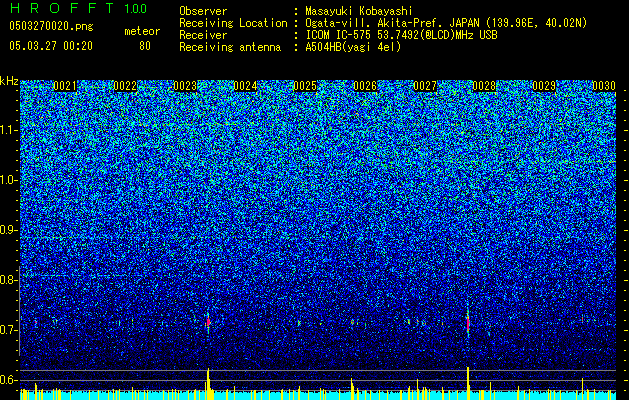Click the 0023 time marker
Image resolution: width=629 pixels, height=400 pixels.
point(185,86)
